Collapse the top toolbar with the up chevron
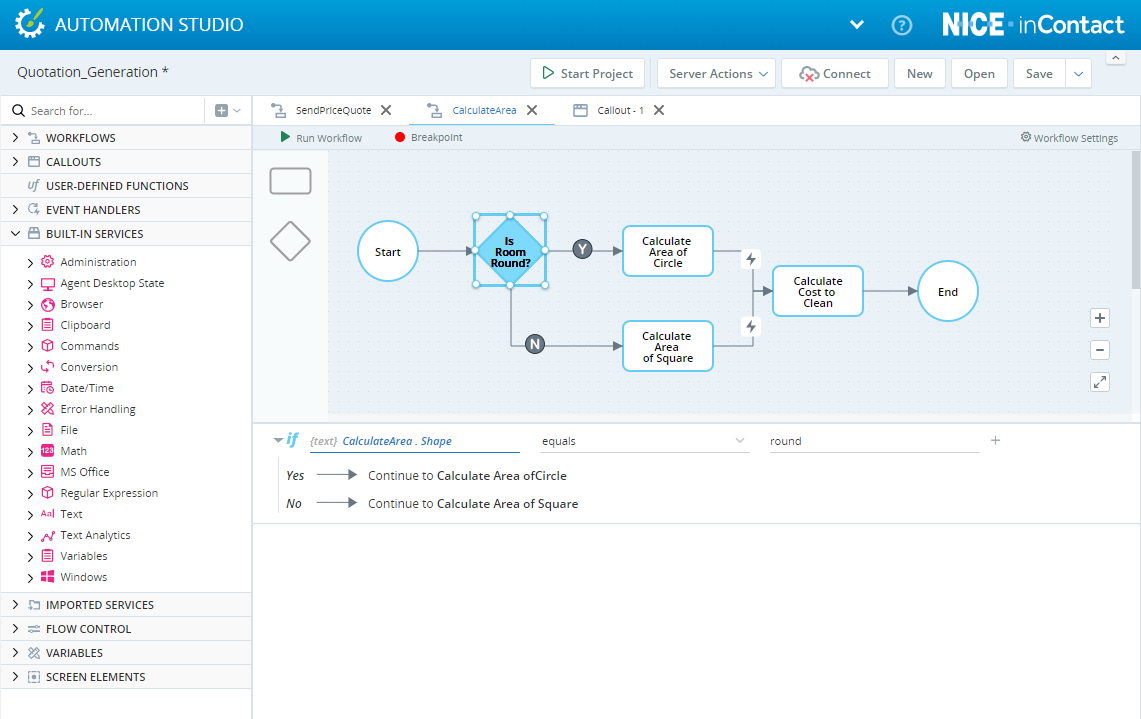The width and height of the screenshot is (1141, 719). (x=1116, y=57)
